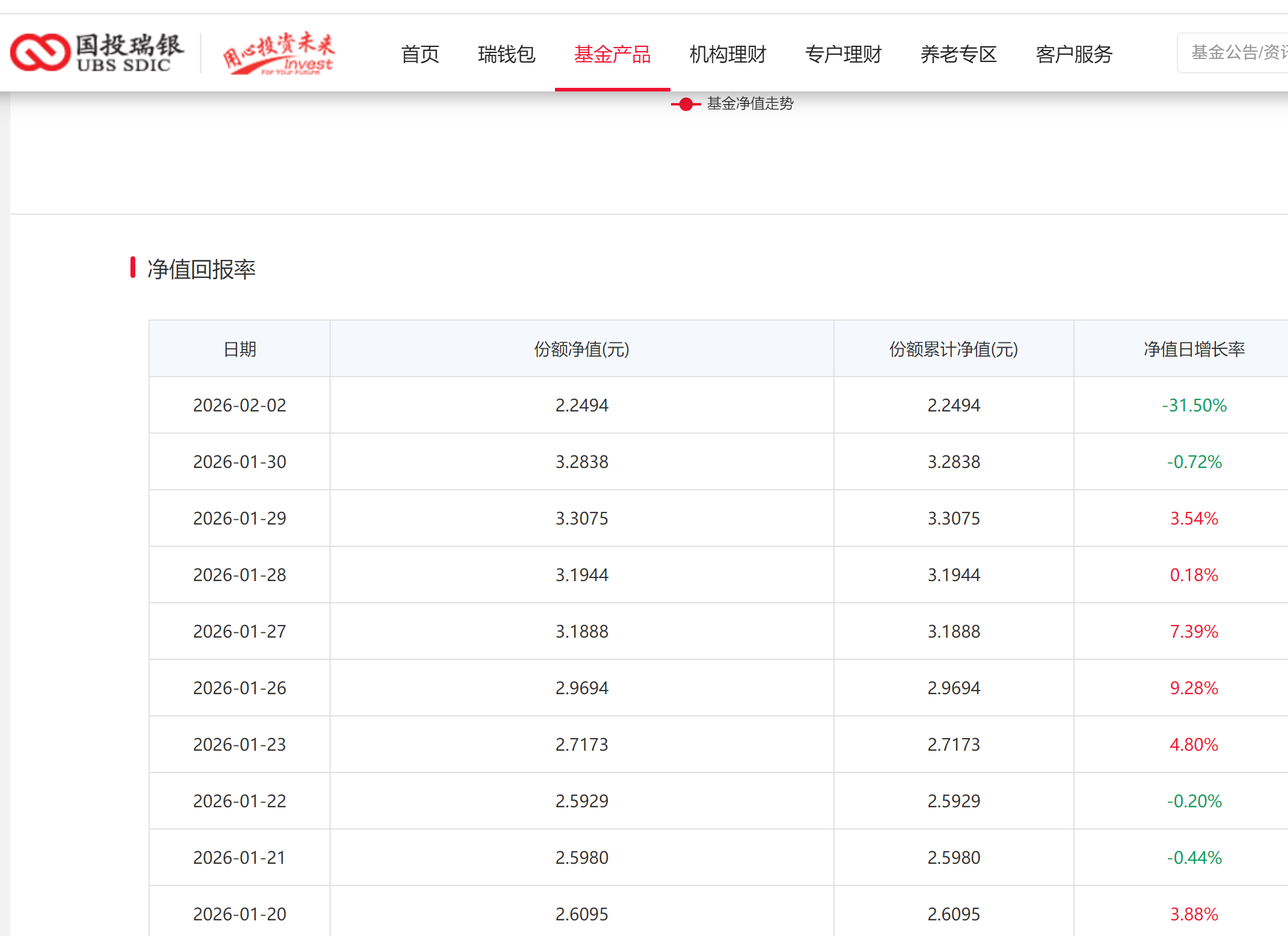
Task: Click the 份额累计净值(元) column header
Action: (x=954, y=349)
